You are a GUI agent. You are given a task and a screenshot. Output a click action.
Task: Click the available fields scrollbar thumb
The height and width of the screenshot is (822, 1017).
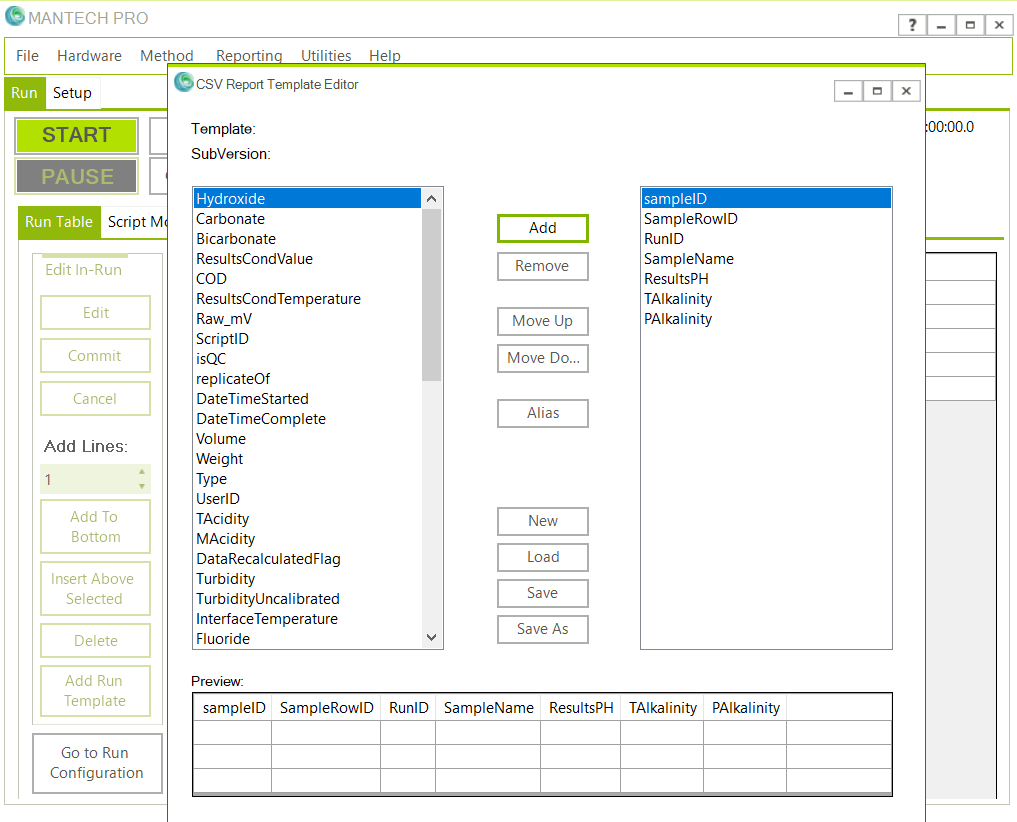[431, 295]
